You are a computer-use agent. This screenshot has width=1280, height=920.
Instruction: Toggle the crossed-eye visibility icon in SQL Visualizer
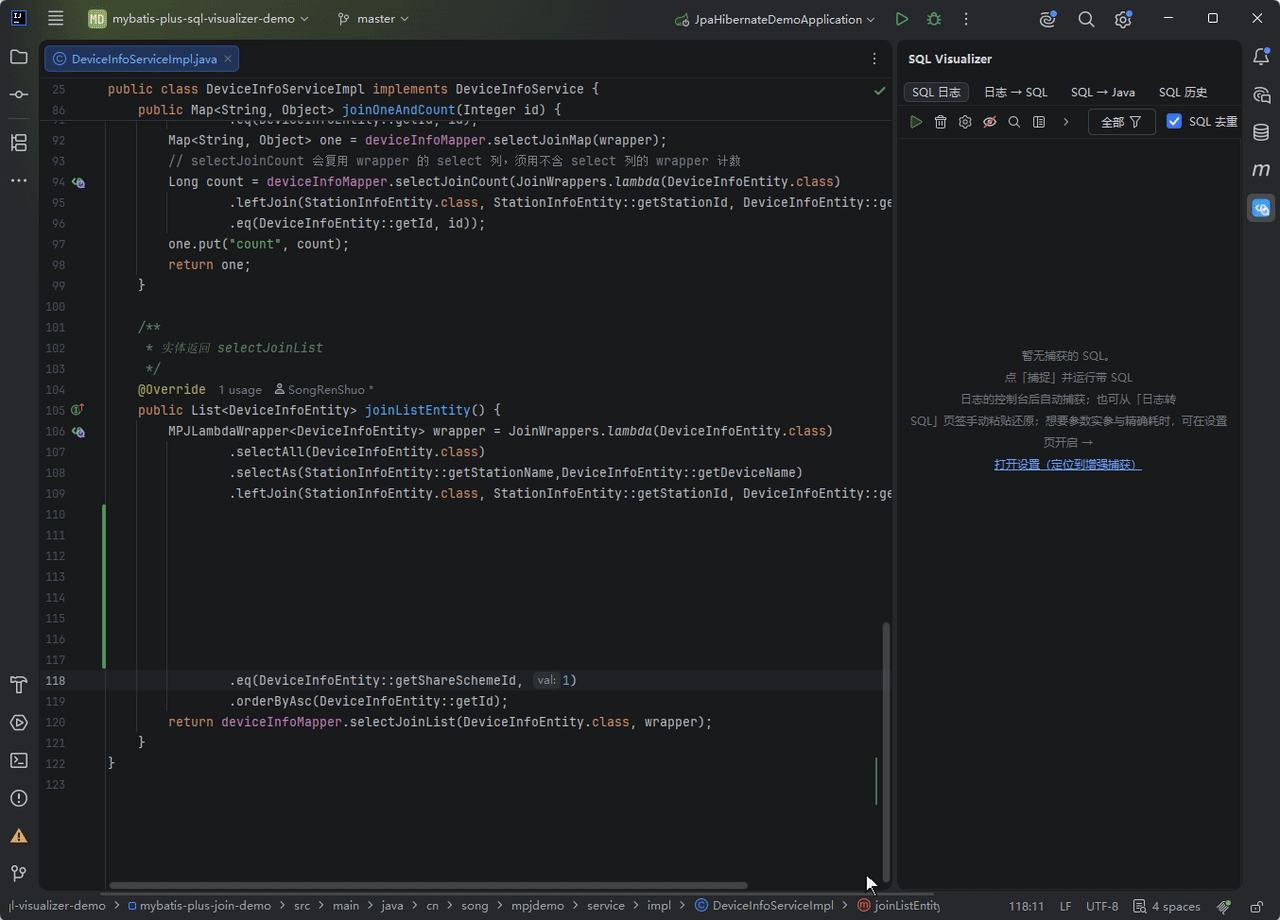[989, 122]
